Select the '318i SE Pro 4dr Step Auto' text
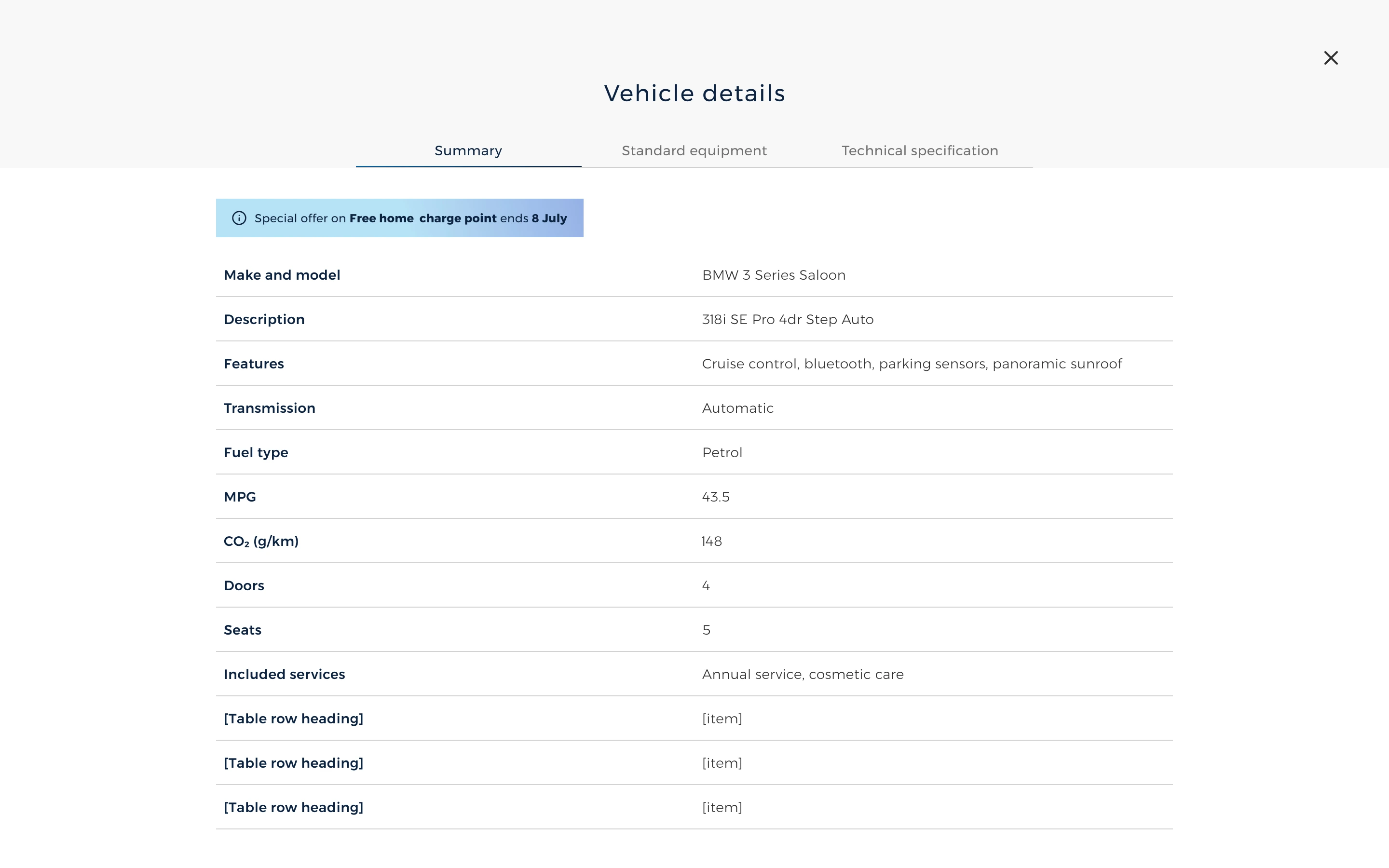 (x=788, y=320)
